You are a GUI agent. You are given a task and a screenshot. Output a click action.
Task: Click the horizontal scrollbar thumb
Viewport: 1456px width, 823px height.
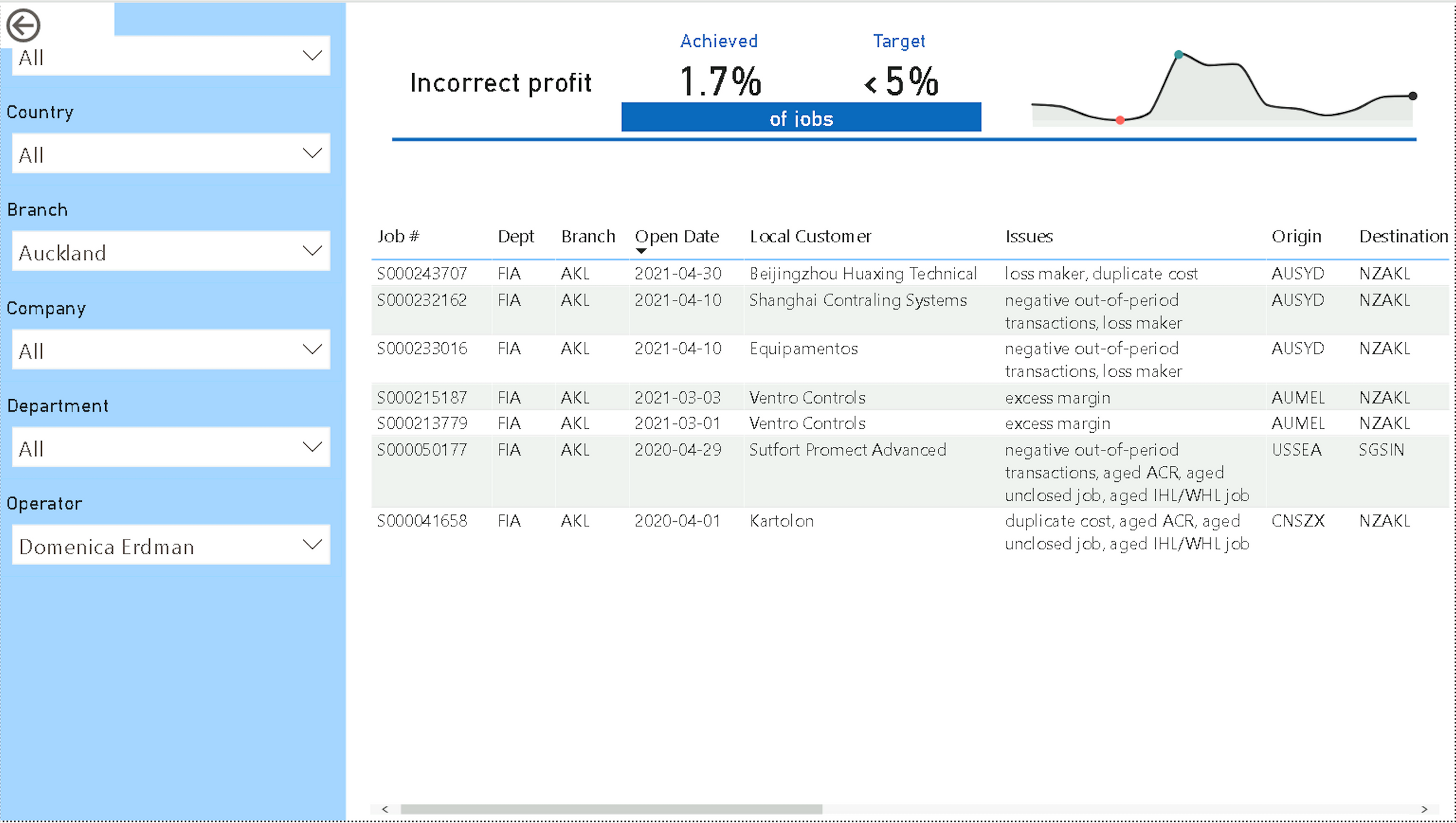point(611,809)
